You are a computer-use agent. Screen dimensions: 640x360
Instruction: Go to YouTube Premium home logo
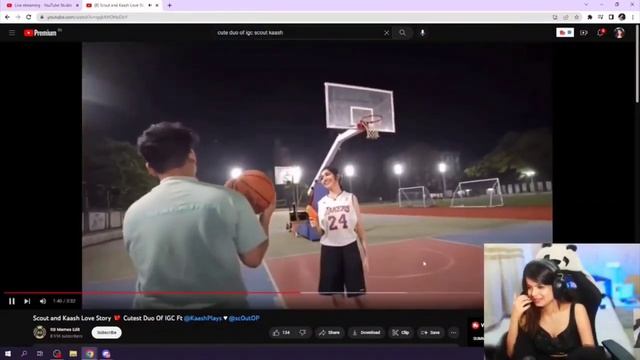click(x=40, y=33)
